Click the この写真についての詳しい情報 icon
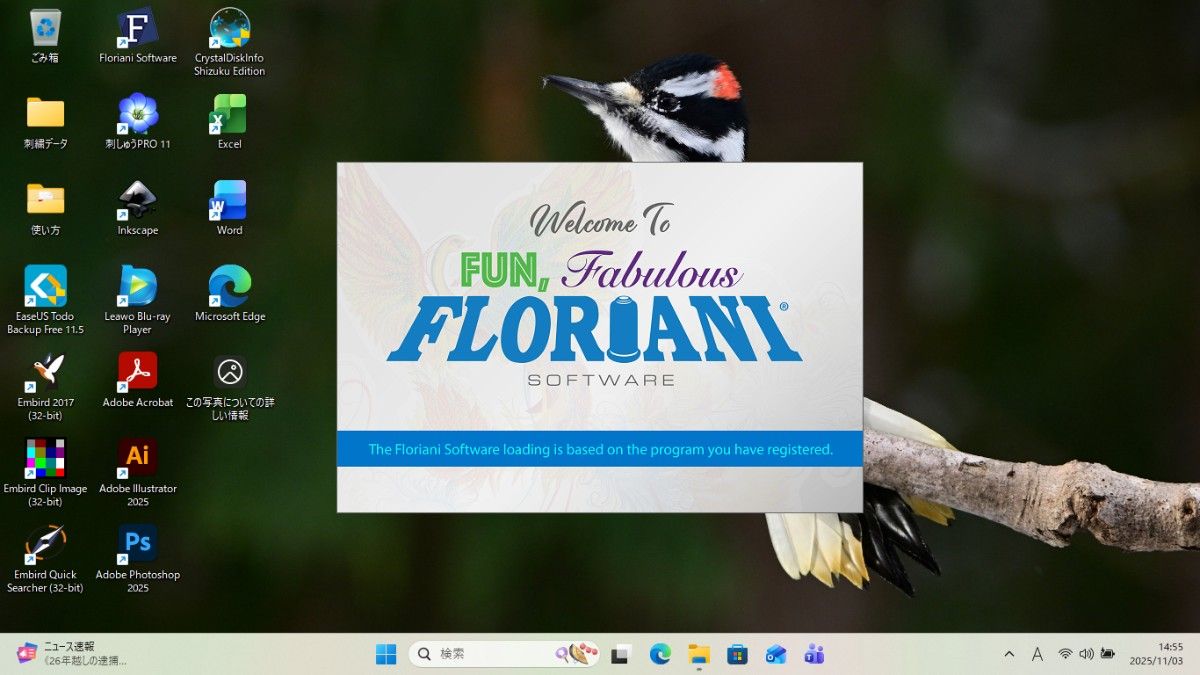Image resolution: width=1200 pixels, height=675 pixels. pos(229,373)
